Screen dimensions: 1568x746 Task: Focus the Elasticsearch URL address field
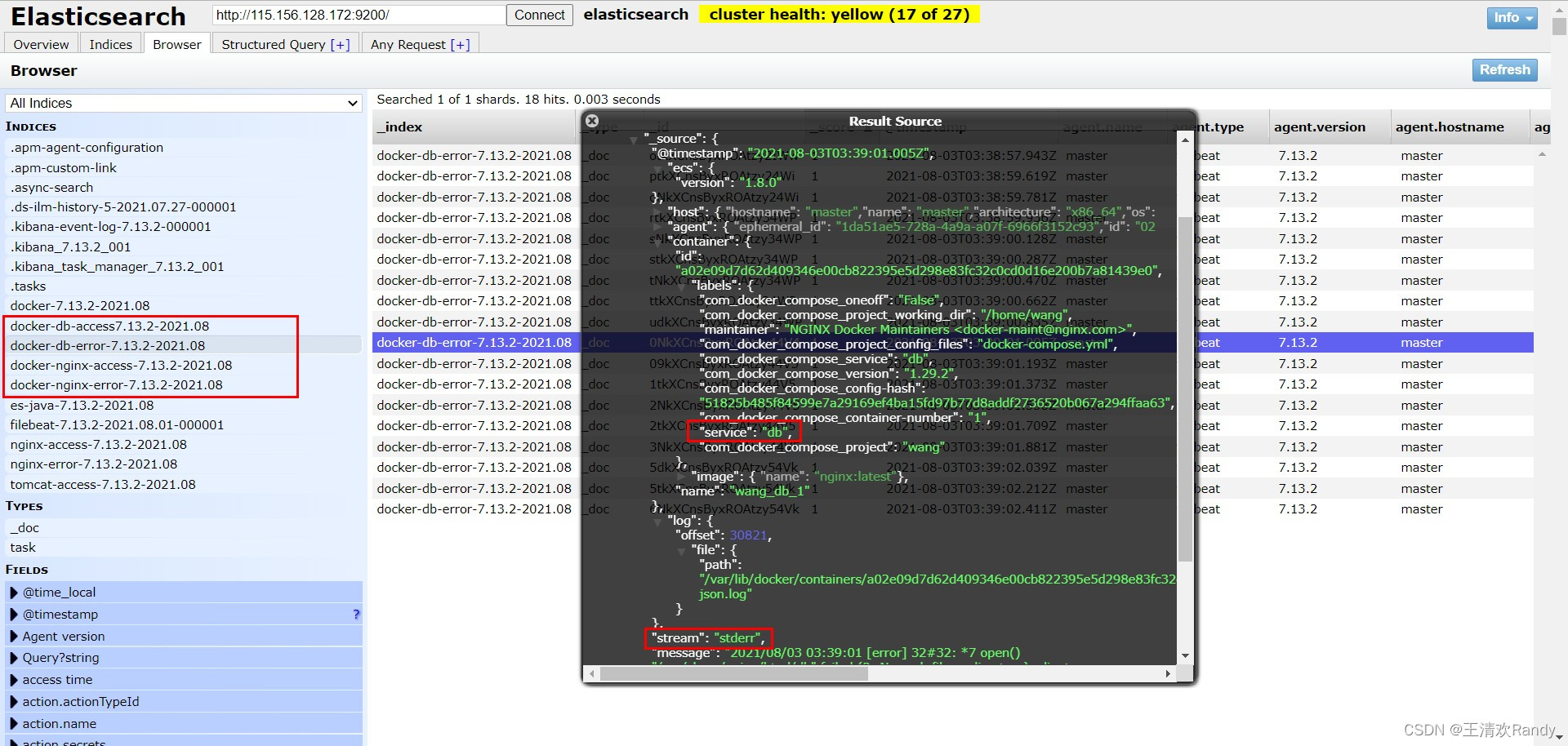pos(359,15)
